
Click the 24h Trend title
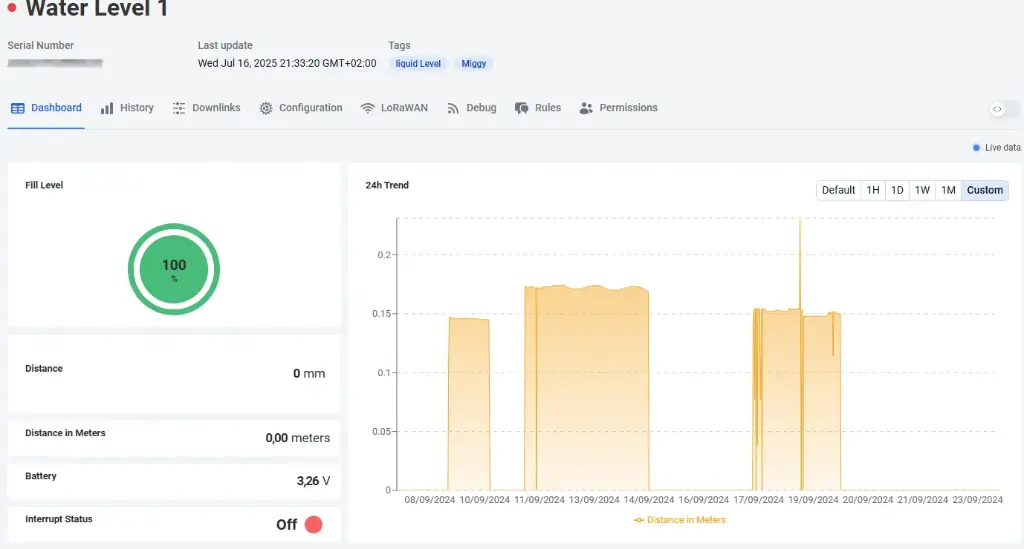tap(387, 185)
